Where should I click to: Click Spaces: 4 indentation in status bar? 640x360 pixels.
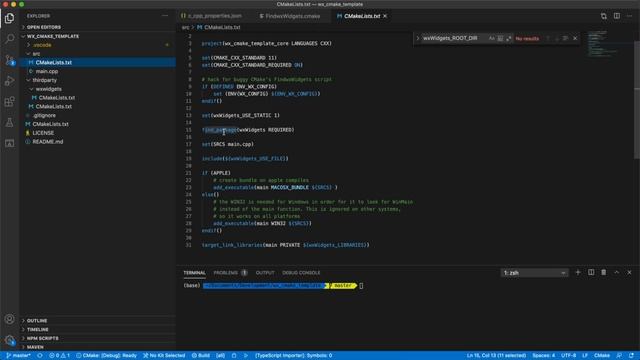click(x=544, y=356)
